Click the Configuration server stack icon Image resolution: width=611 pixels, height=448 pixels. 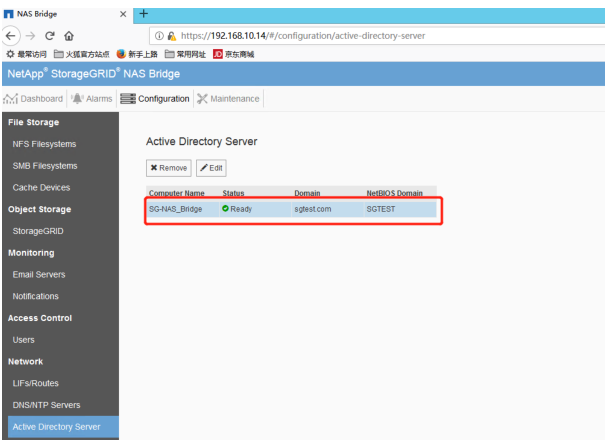(x=128, y=99)
